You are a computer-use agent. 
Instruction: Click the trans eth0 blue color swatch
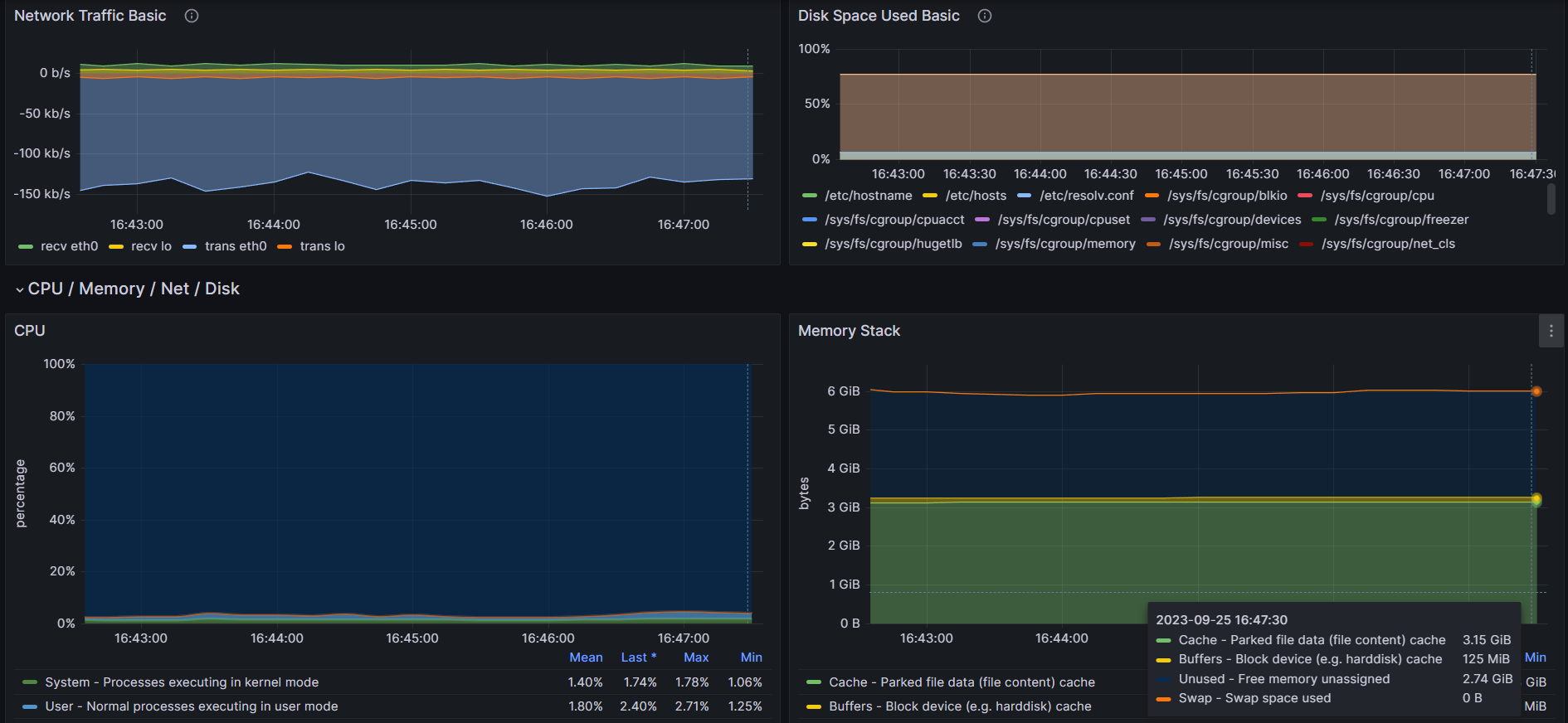[190, 246]
